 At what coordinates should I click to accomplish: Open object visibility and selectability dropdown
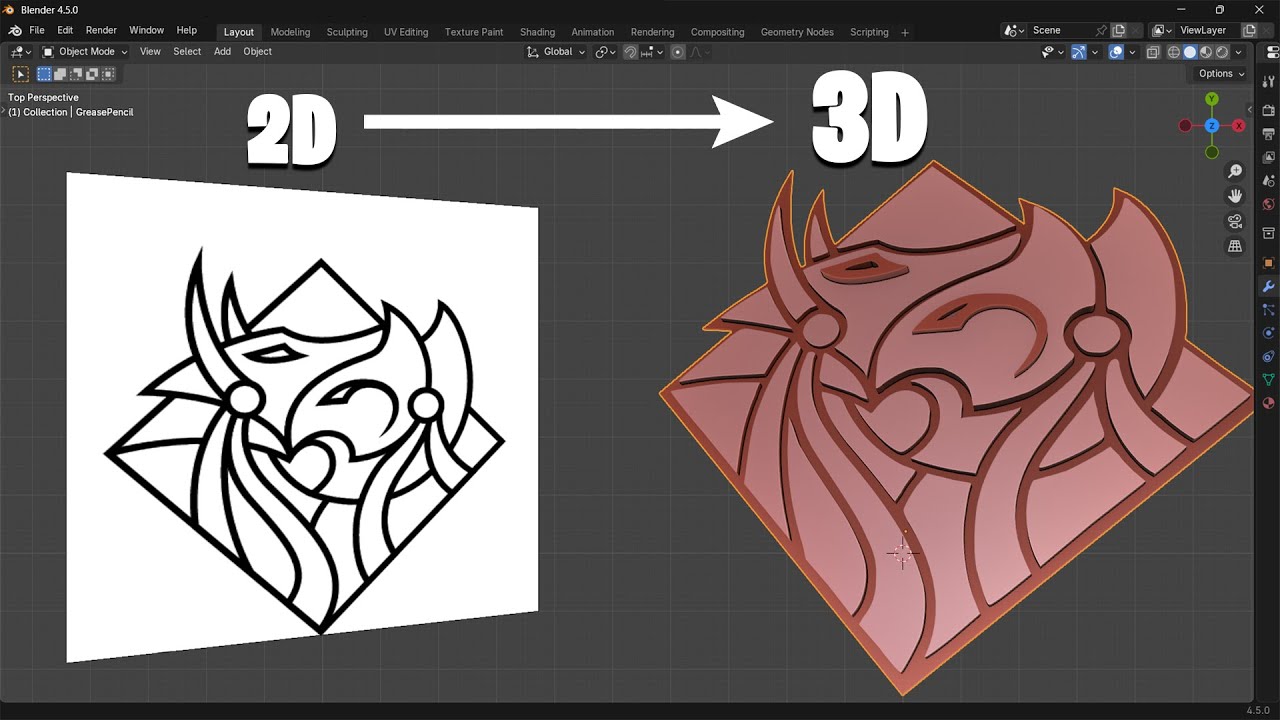(x=1053, y=52)
